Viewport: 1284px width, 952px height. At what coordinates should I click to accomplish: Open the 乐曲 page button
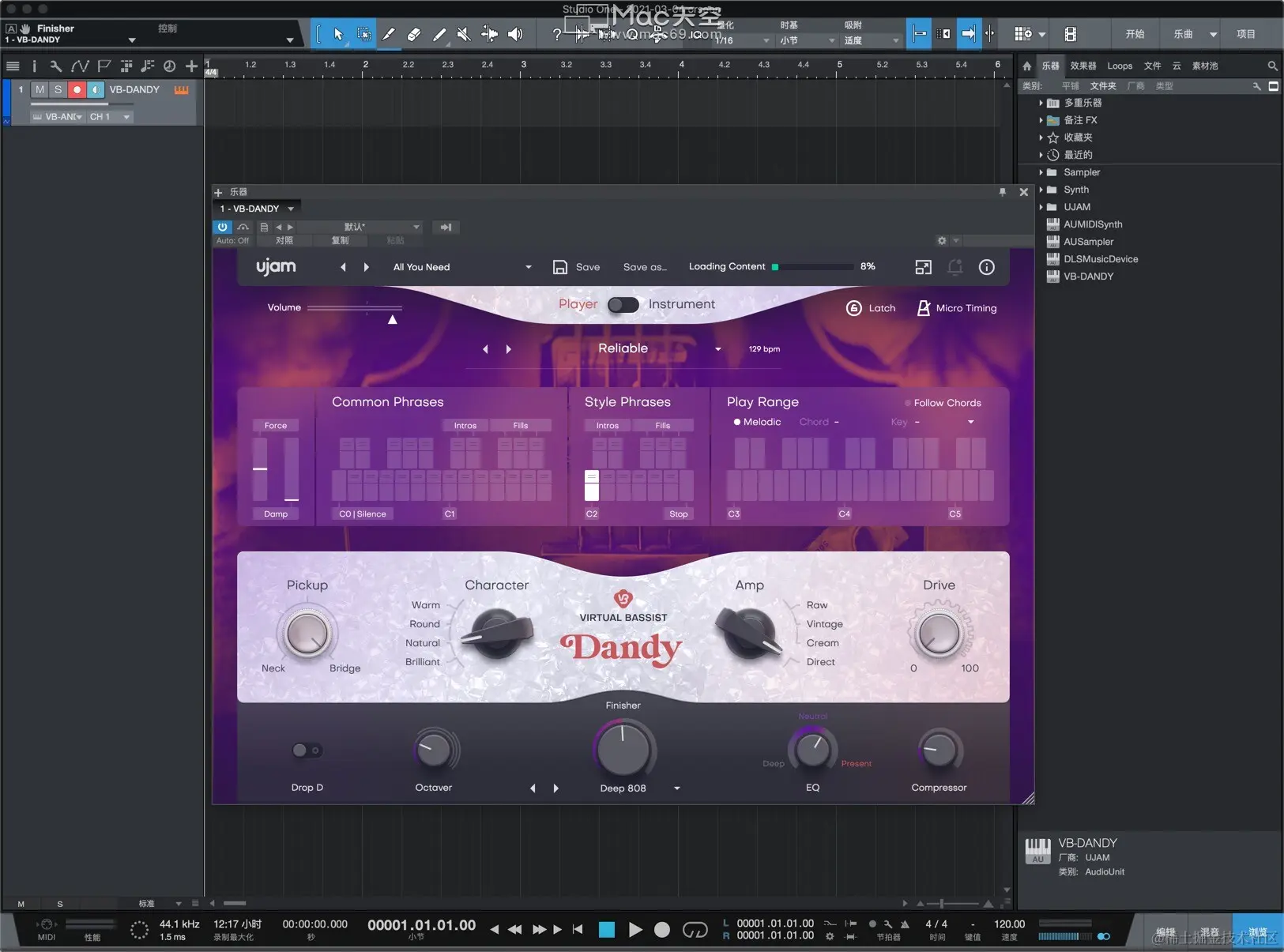pyautogui.click(x=1184, y=34)
